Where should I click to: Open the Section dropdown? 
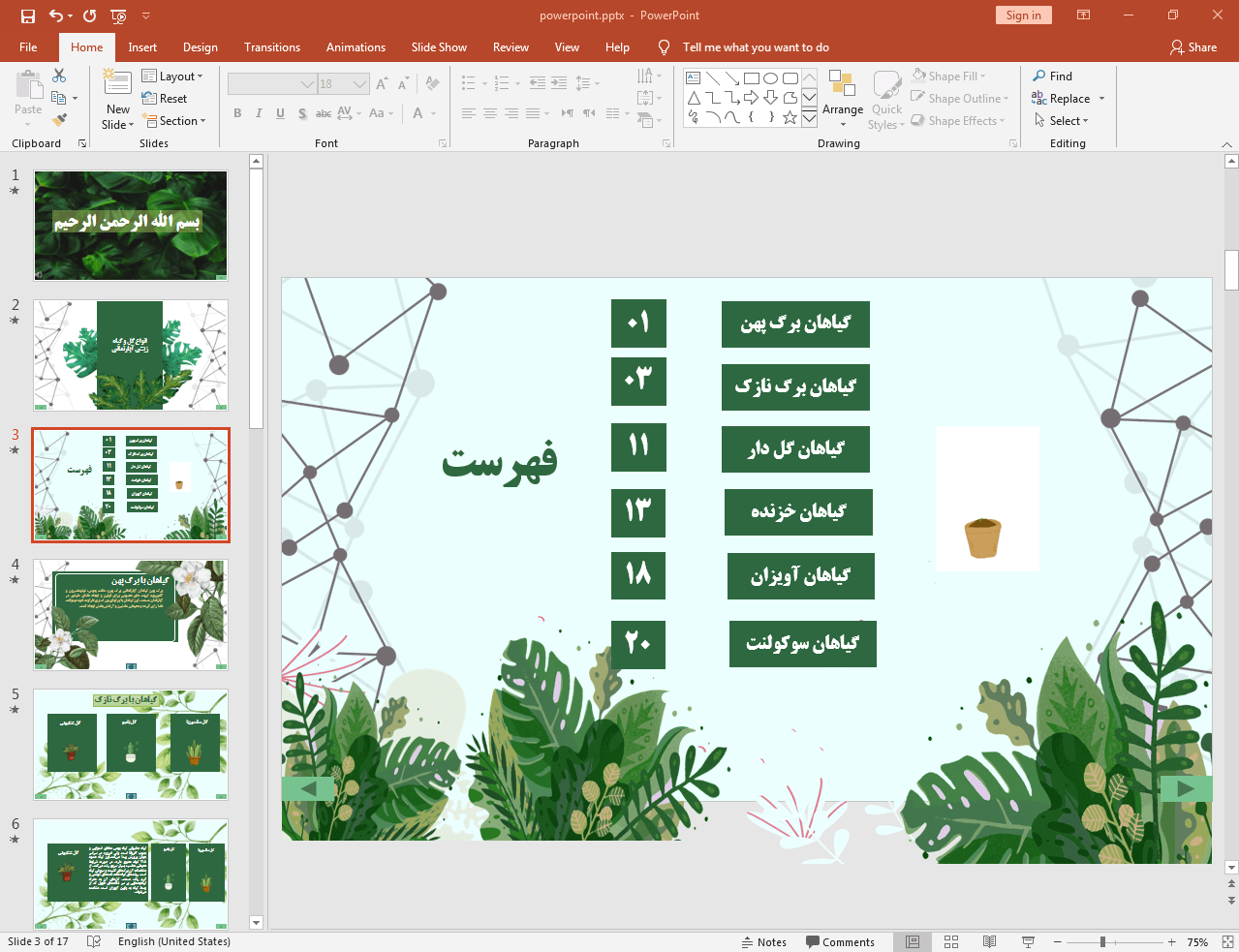(x=174, y=121)
